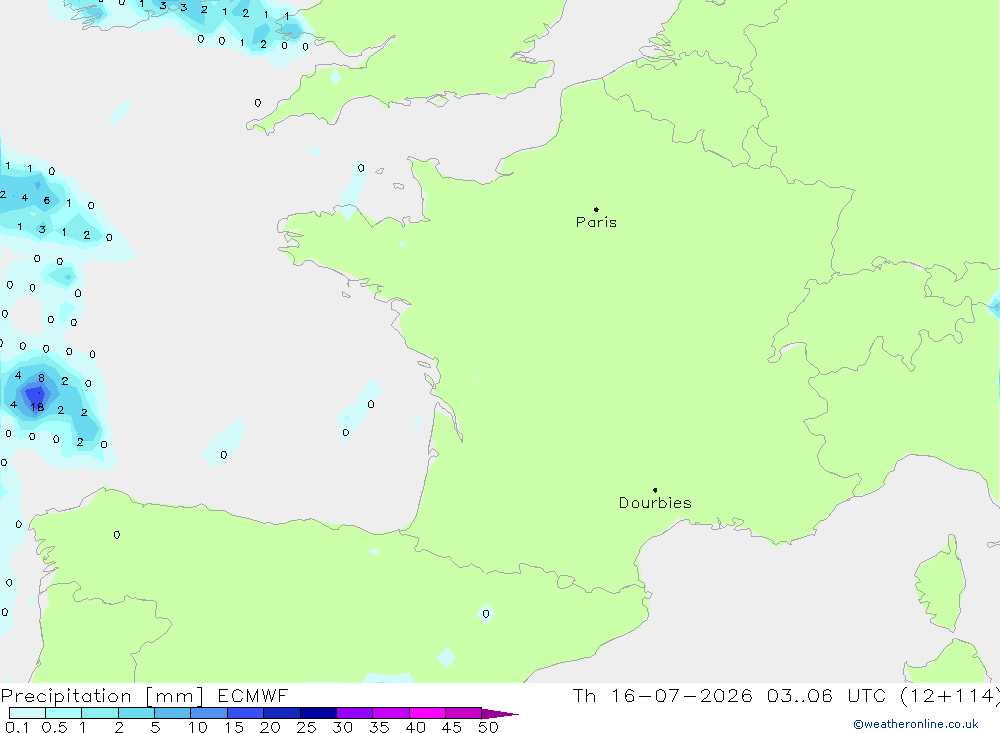Open the weatheronline.co.uk copyright link
This screenshot has height=733, width=1000.
(x=916, y=724)
